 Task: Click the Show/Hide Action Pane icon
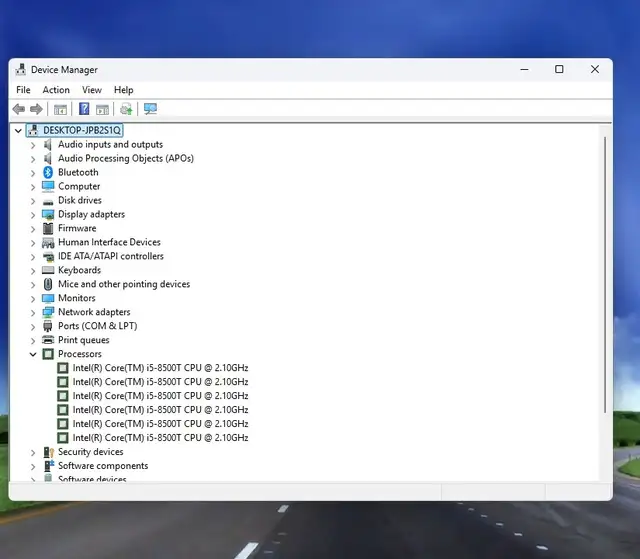102,109
